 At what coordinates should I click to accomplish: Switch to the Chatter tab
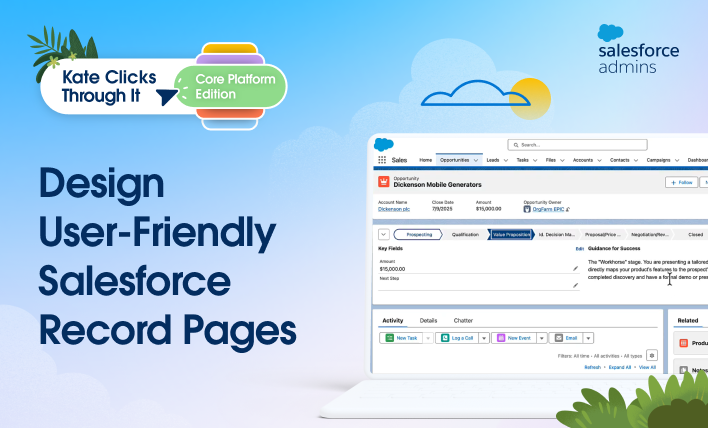(463, 321)
